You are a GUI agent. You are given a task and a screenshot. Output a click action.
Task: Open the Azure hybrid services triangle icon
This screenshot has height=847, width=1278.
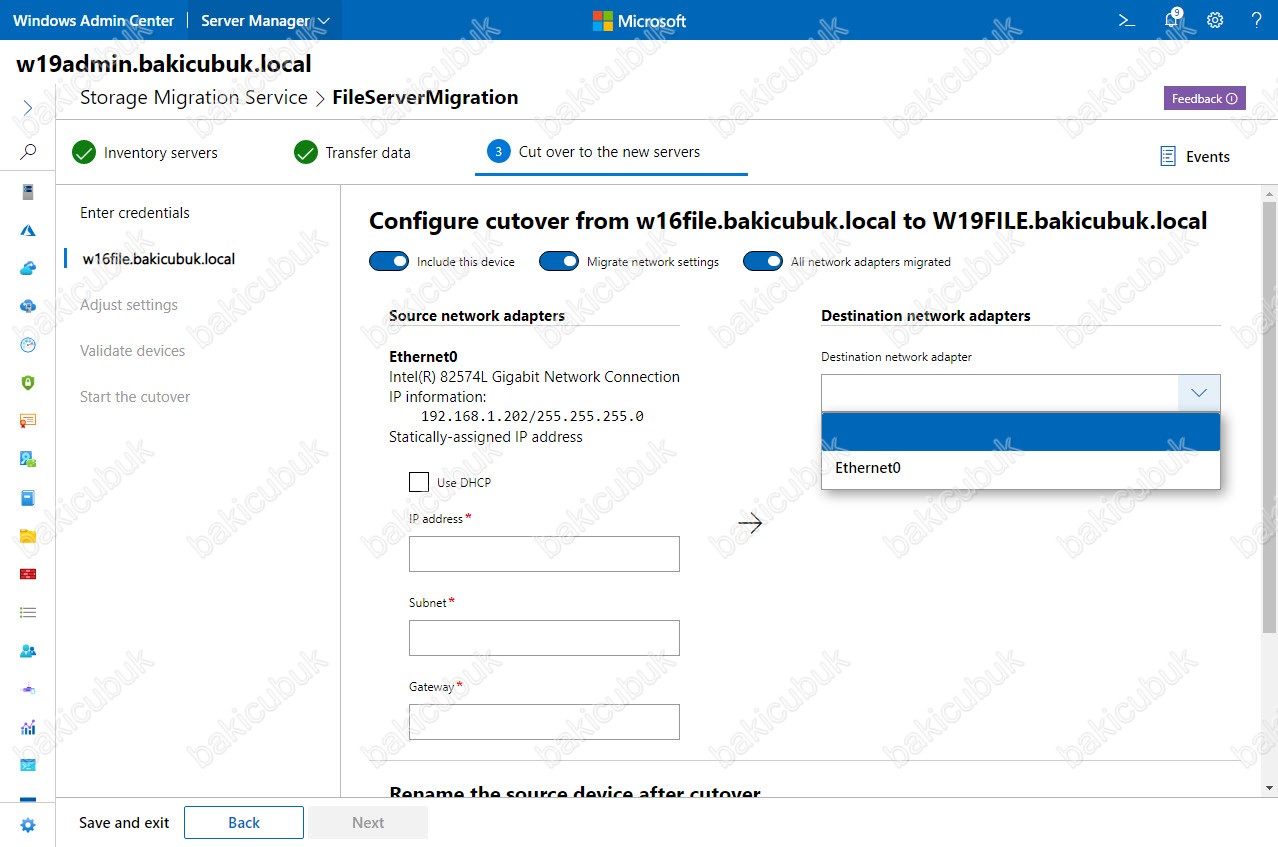(28, 230)
